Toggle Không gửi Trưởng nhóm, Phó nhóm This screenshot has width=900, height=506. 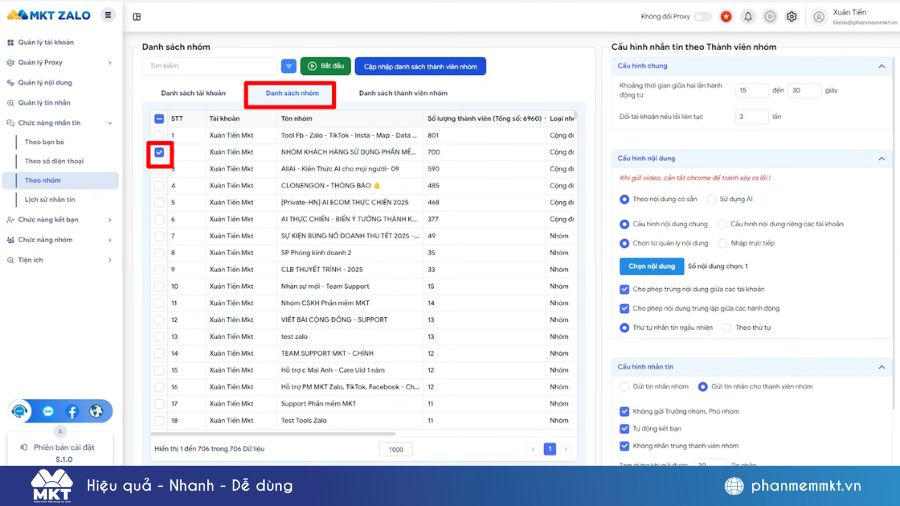pos(624,411)
